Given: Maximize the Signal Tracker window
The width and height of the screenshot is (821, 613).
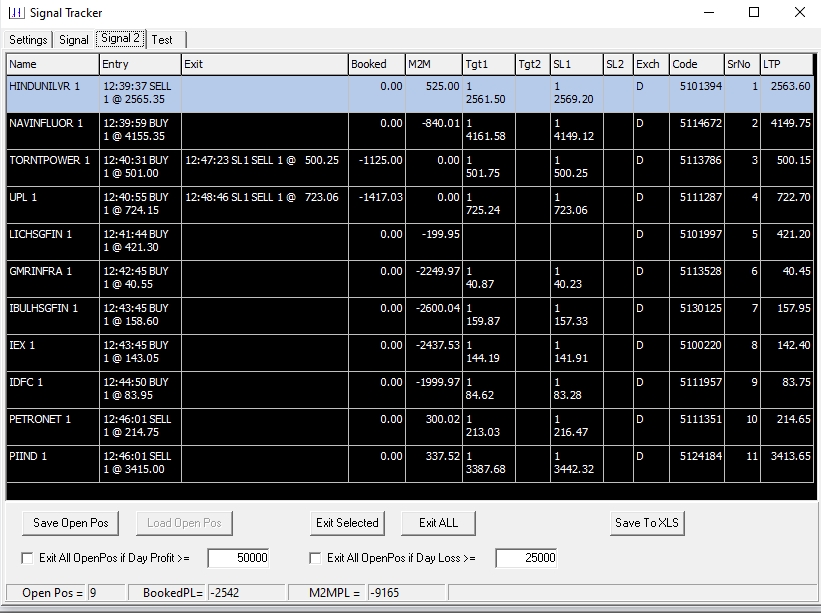Looking at the screenshot, I should [754, 12].
